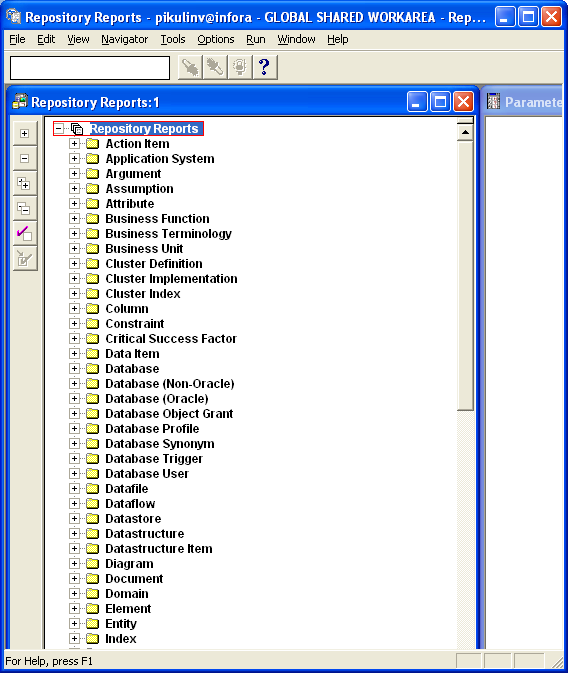
Task: Click the Business Function folder icon
Action: [92, 219]
